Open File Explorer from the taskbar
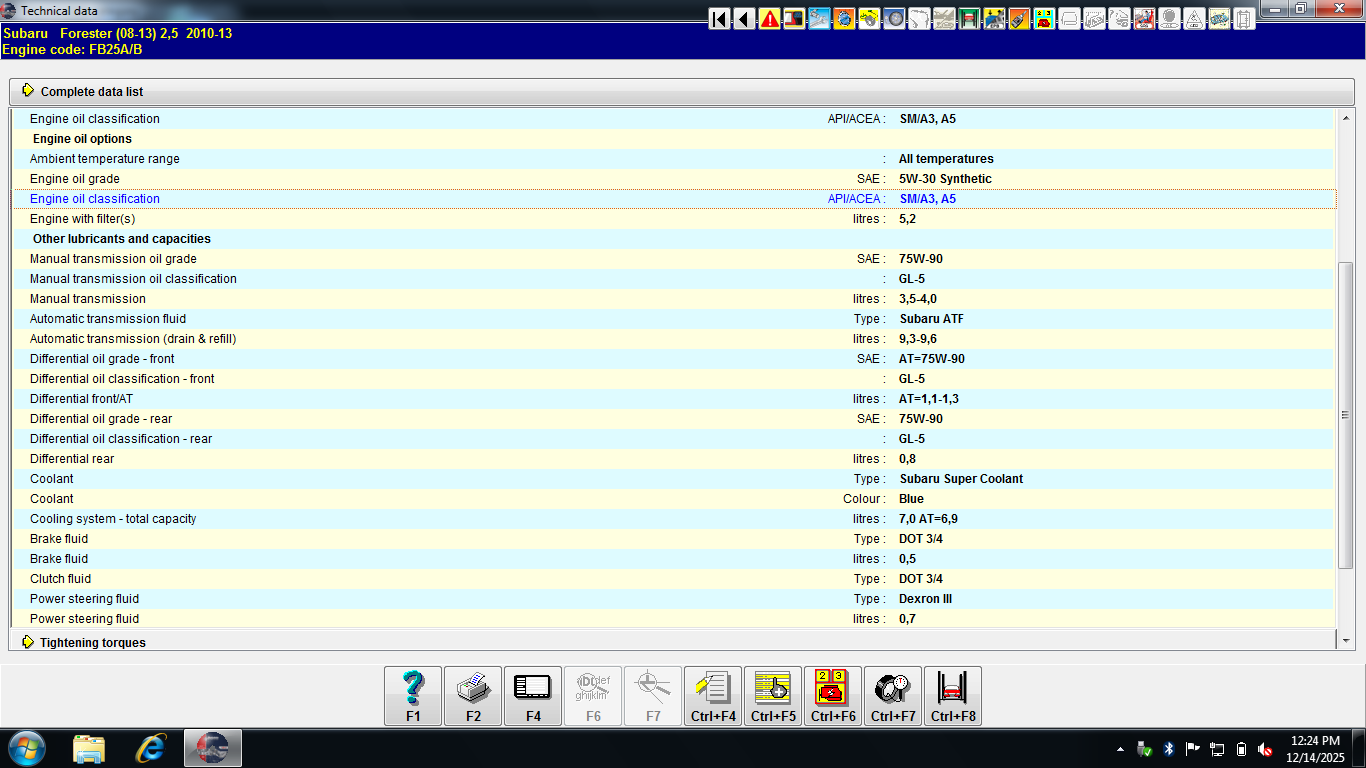 point(89,748)
